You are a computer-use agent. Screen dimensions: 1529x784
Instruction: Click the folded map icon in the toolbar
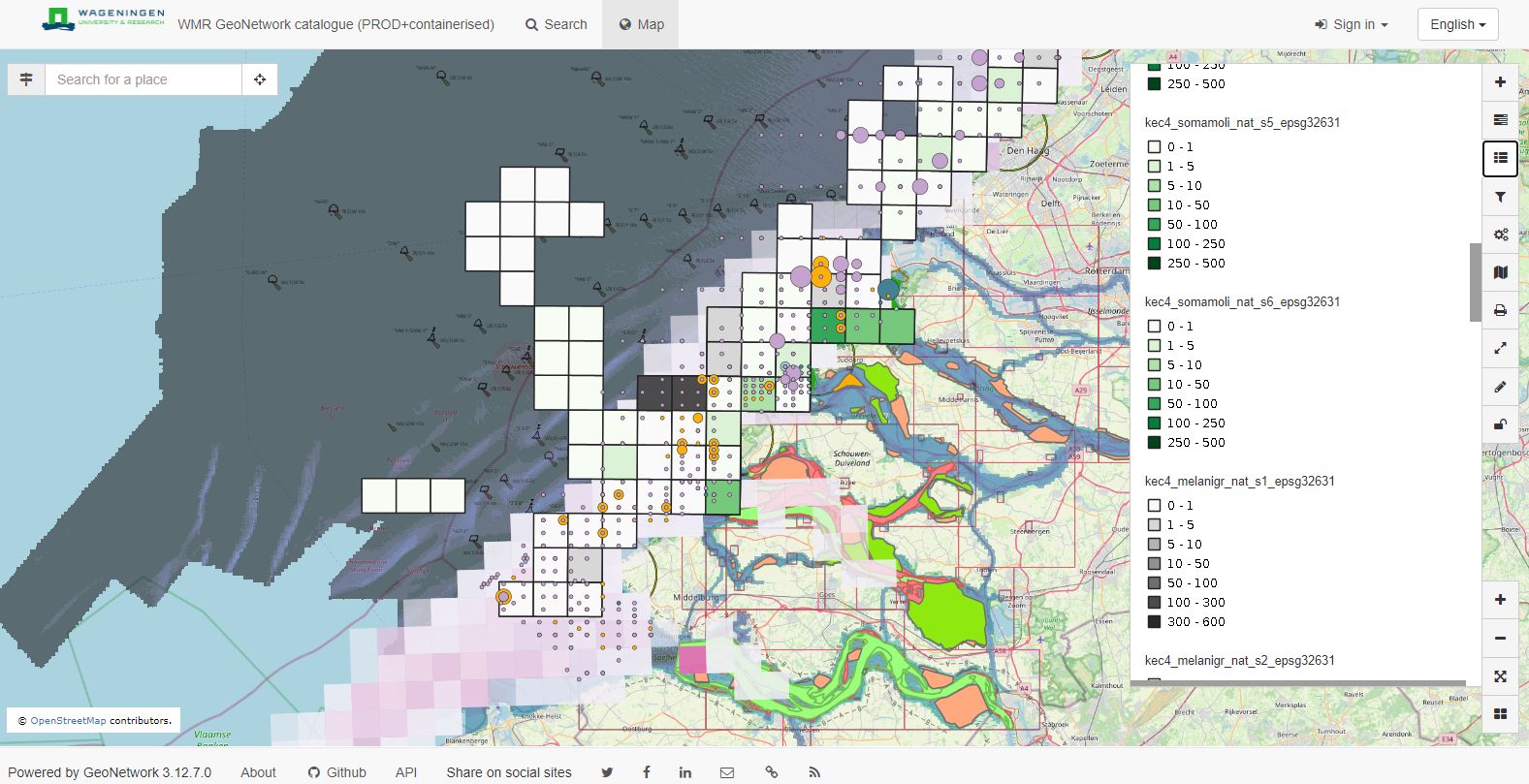click(x=1500, y=272)
